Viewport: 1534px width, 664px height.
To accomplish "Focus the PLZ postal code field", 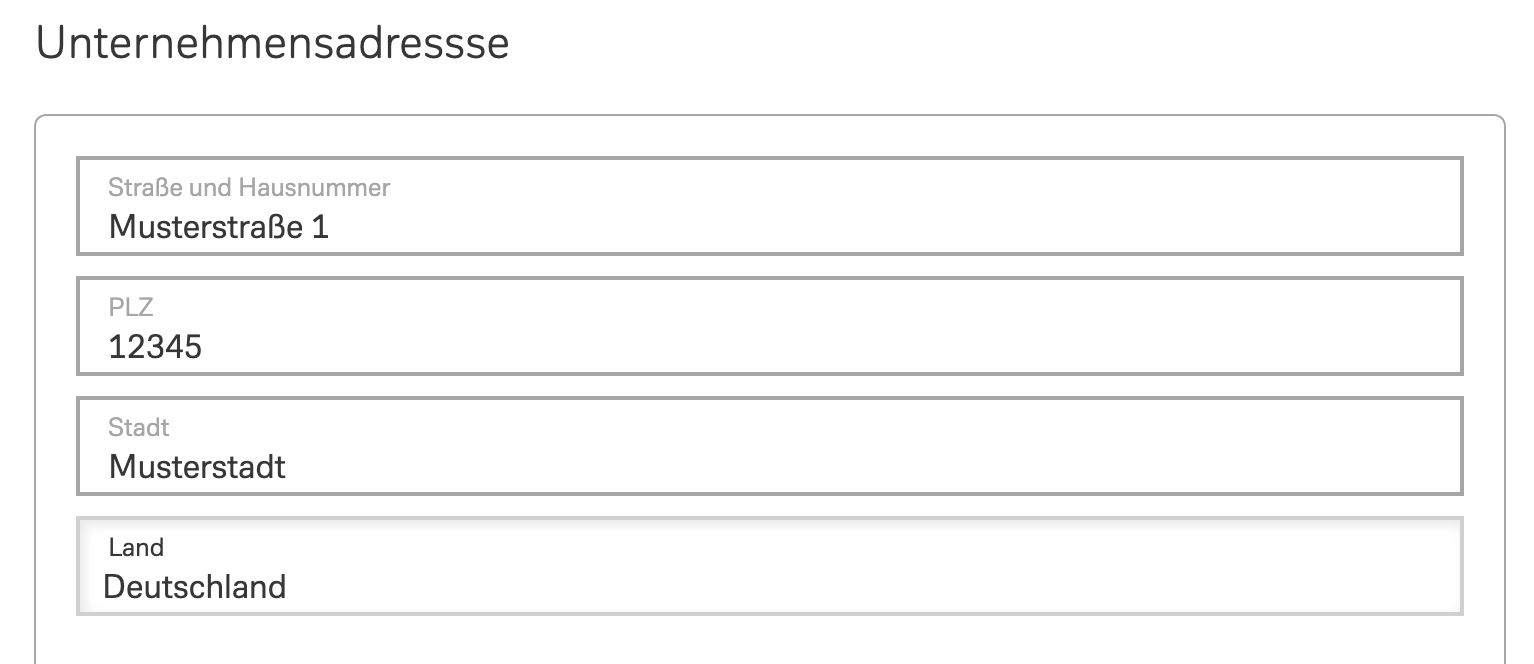I will (x=769, y=326).
